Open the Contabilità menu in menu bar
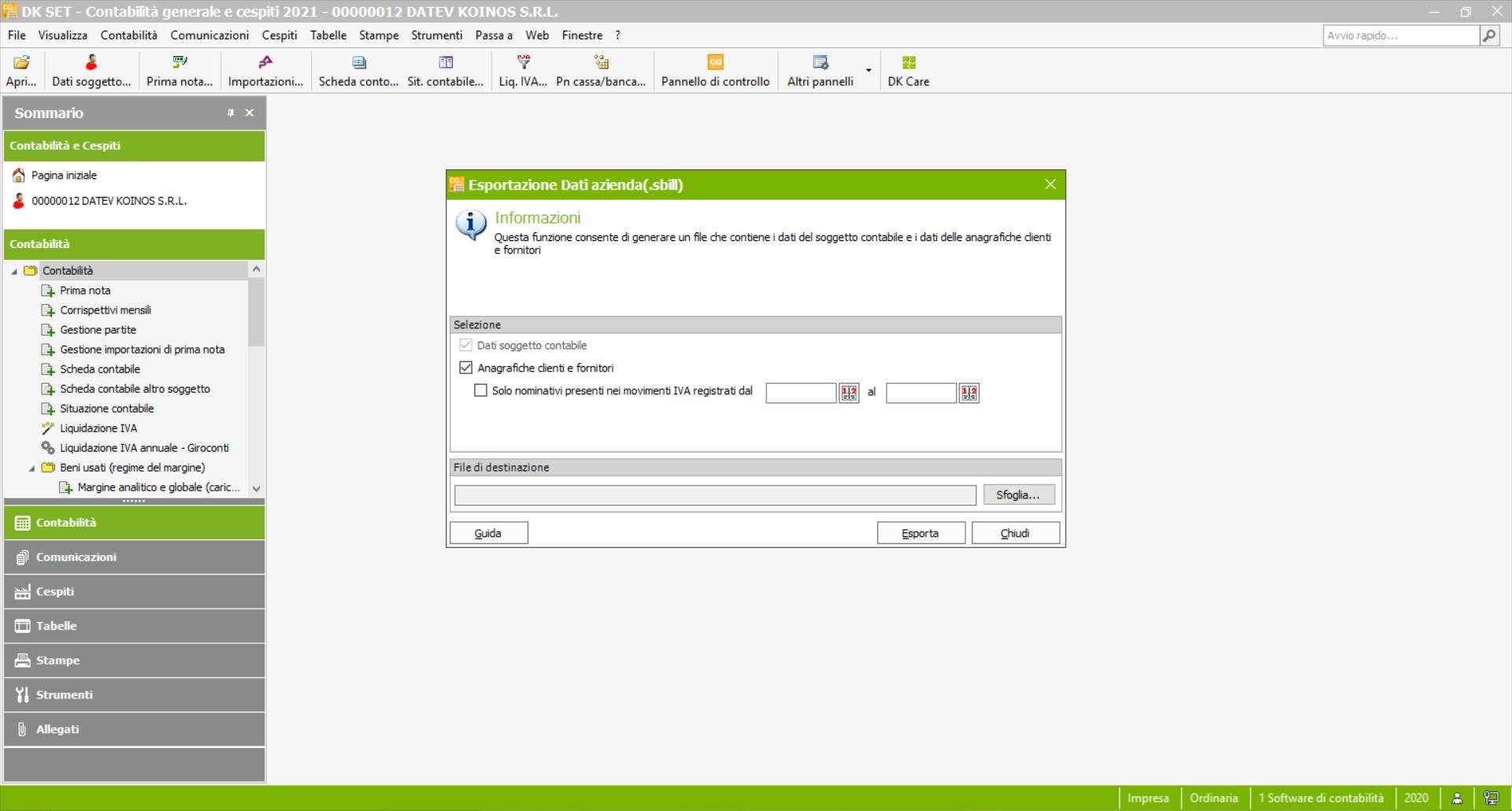The height and width of the screenshot is (811, 1512). (x=129, y=35)
